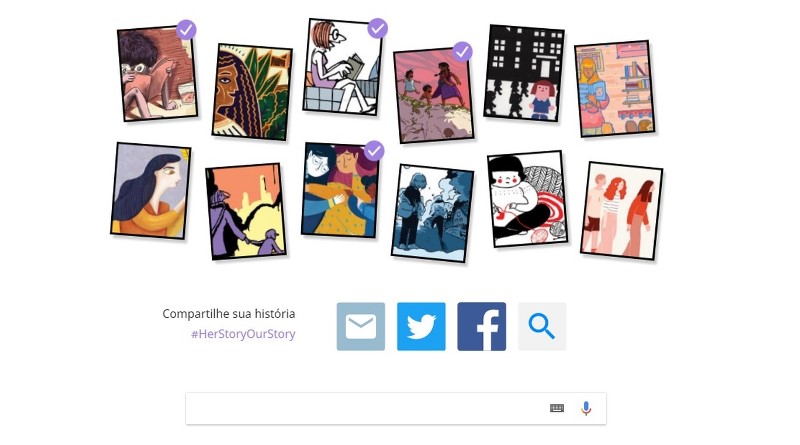Click checkmark on child reading story tile
800x445 pixels.
186,30
